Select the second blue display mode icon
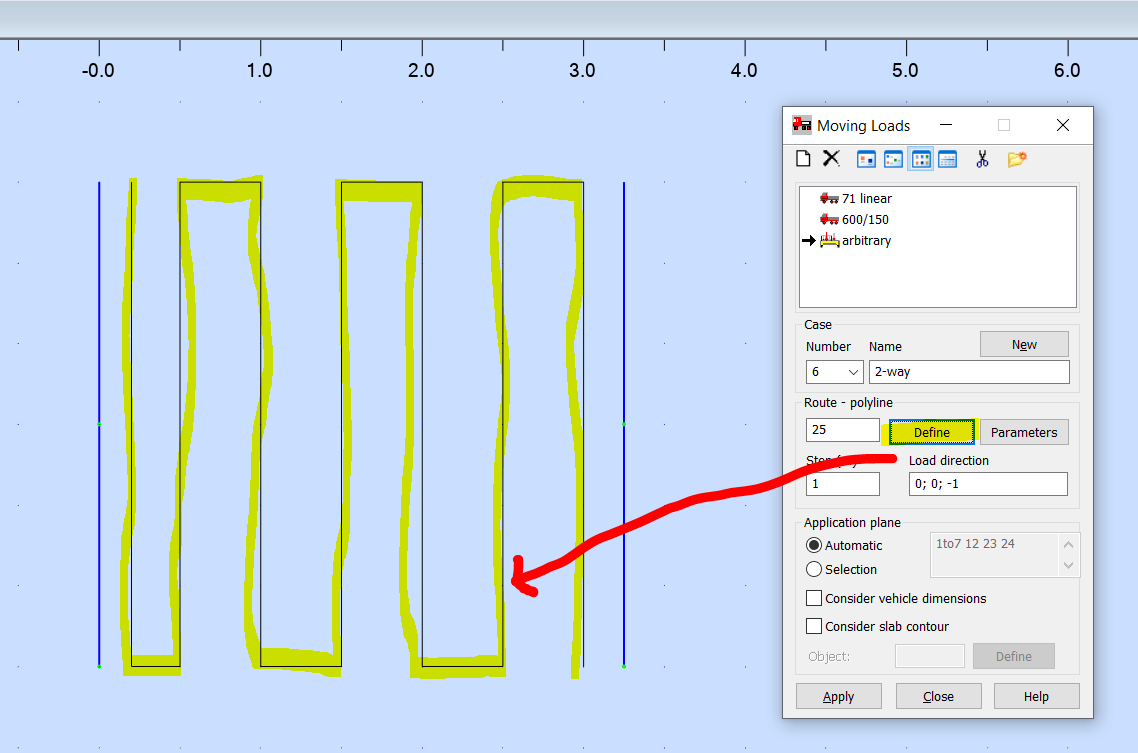Viewport: 1138px width, 753px height. pos(893,158)
